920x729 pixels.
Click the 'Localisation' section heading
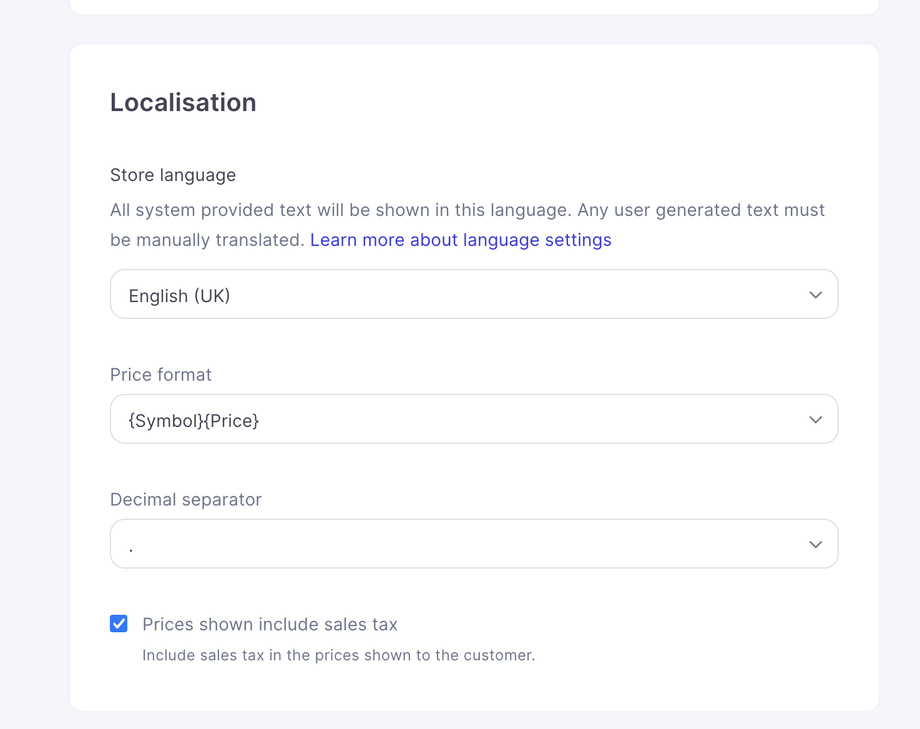click(x=183, y=103)
